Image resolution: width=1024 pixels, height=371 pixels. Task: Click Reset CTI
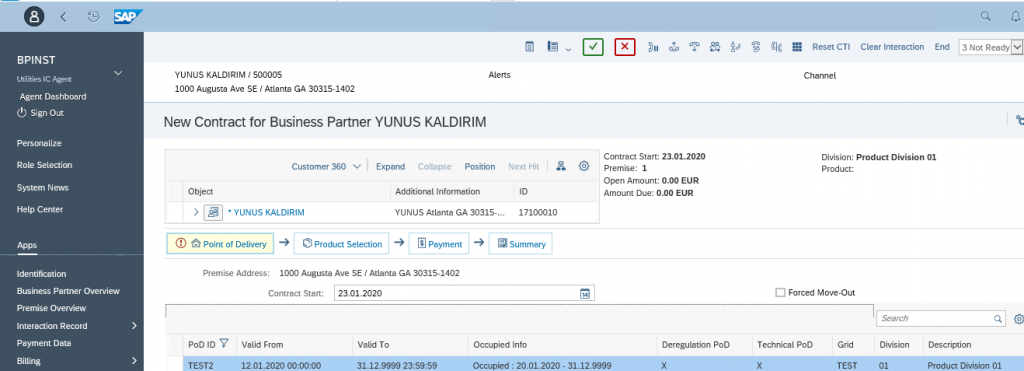coord(831,47)
